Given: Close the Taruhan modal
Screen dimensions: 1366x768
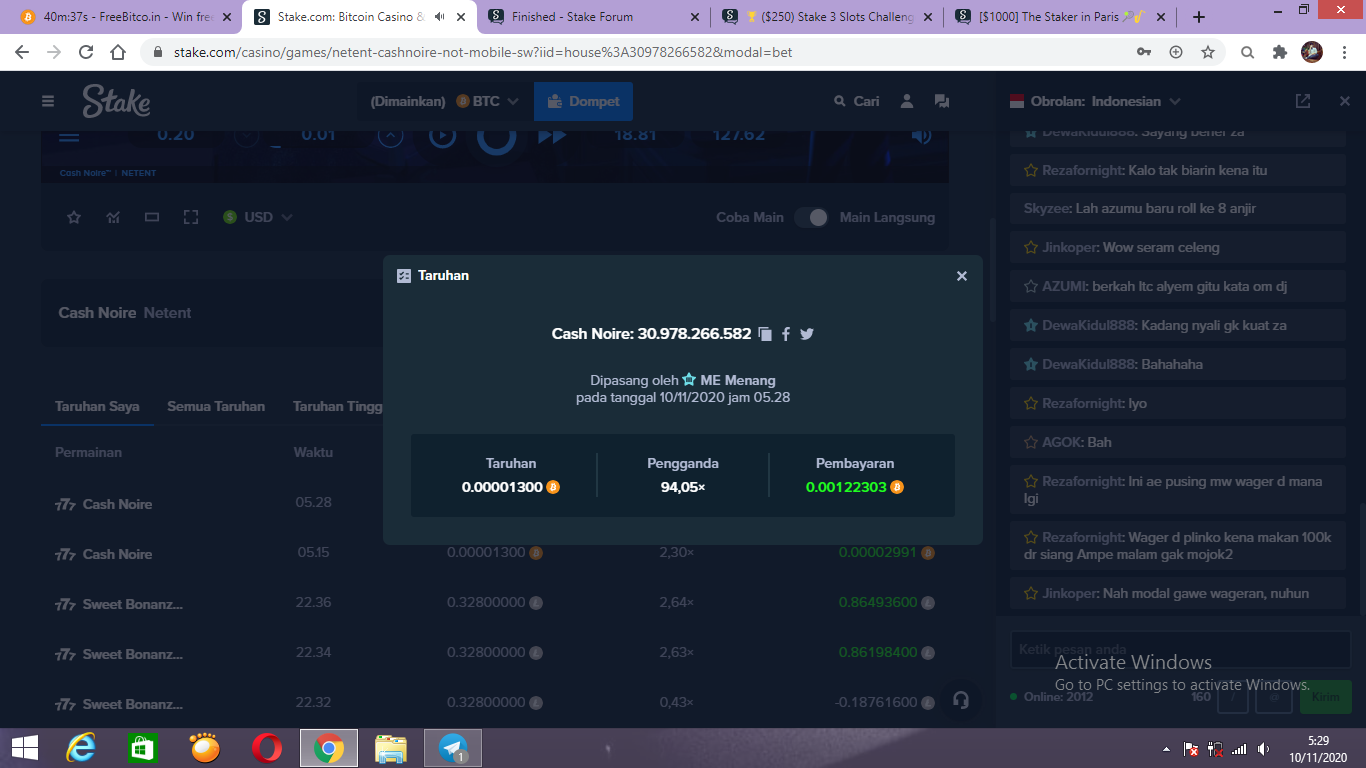Looking at the screenshot, I should click(x=962, y=276).
